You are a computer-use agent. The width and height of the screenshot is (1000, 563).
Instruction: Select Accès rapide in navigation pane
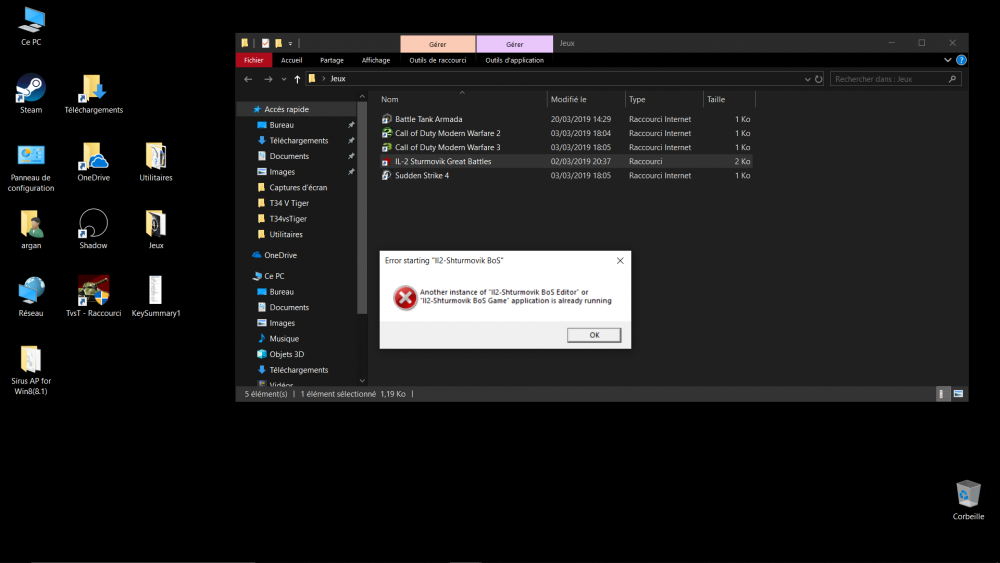coord(286,110)
